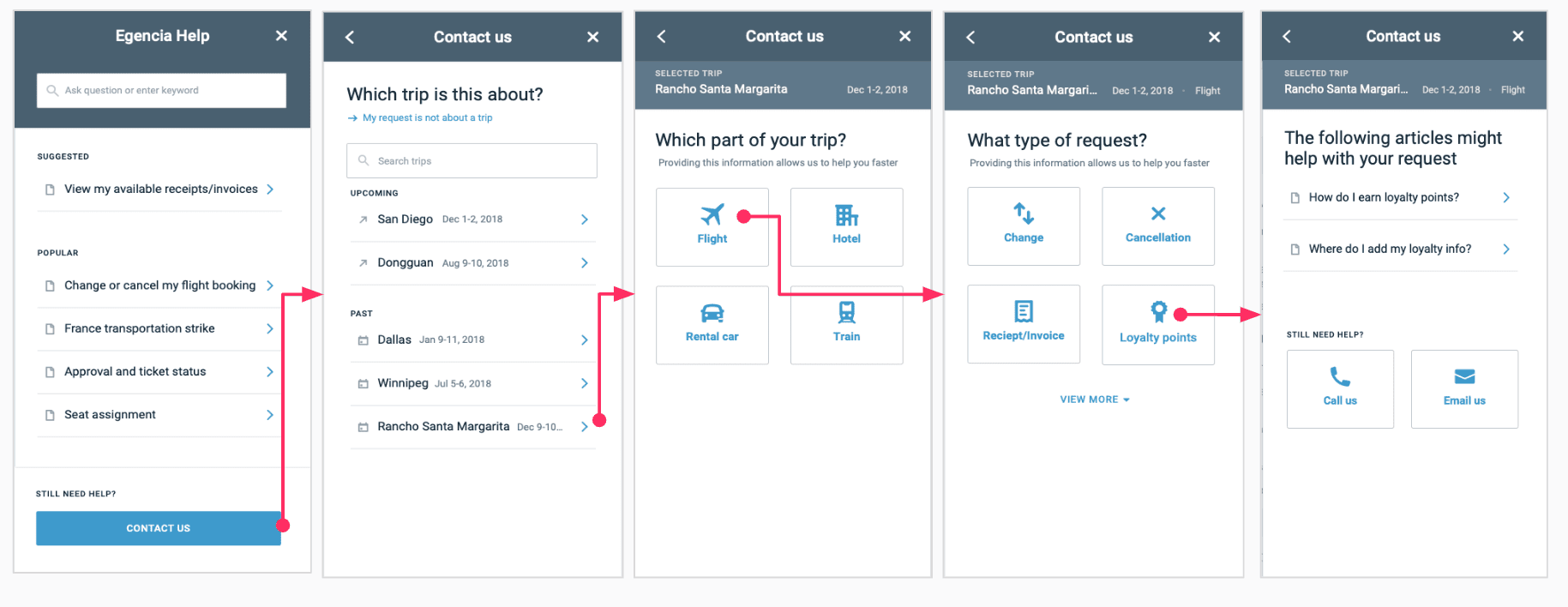The width and height of the screenshot is (1568, 607).
Task: Click 'My request is not about a trip' link
Action: [x=427, y=118]
